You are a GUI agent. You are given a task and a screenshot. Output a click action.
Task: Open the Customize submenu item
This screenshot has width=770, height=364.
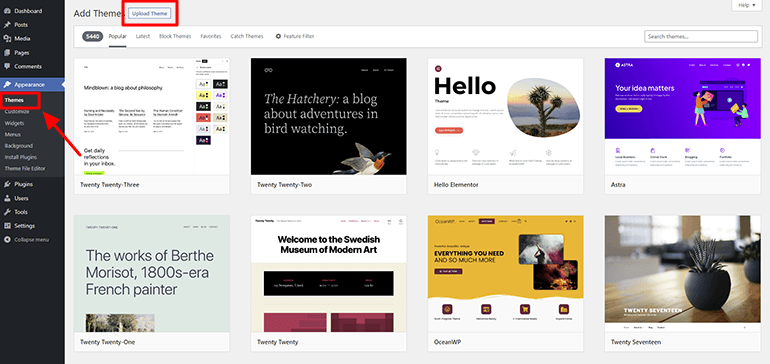coord(17,112)
